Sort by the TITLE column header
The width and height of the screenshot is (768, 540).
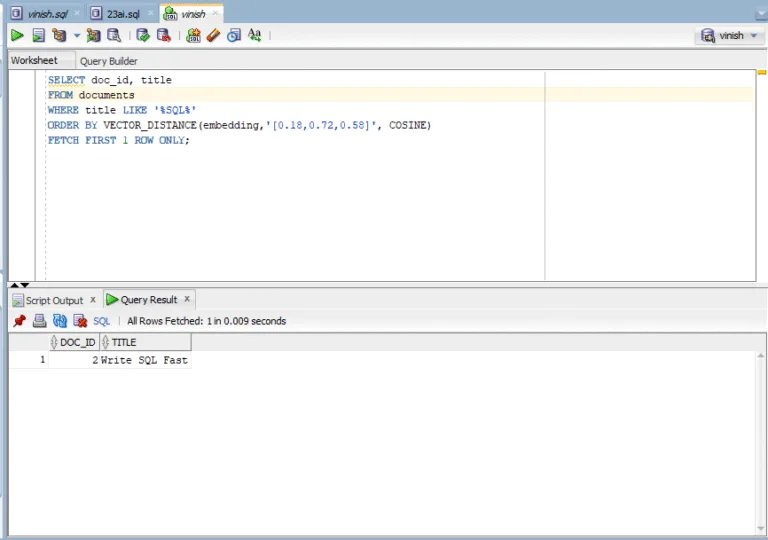tap(145, 343)
